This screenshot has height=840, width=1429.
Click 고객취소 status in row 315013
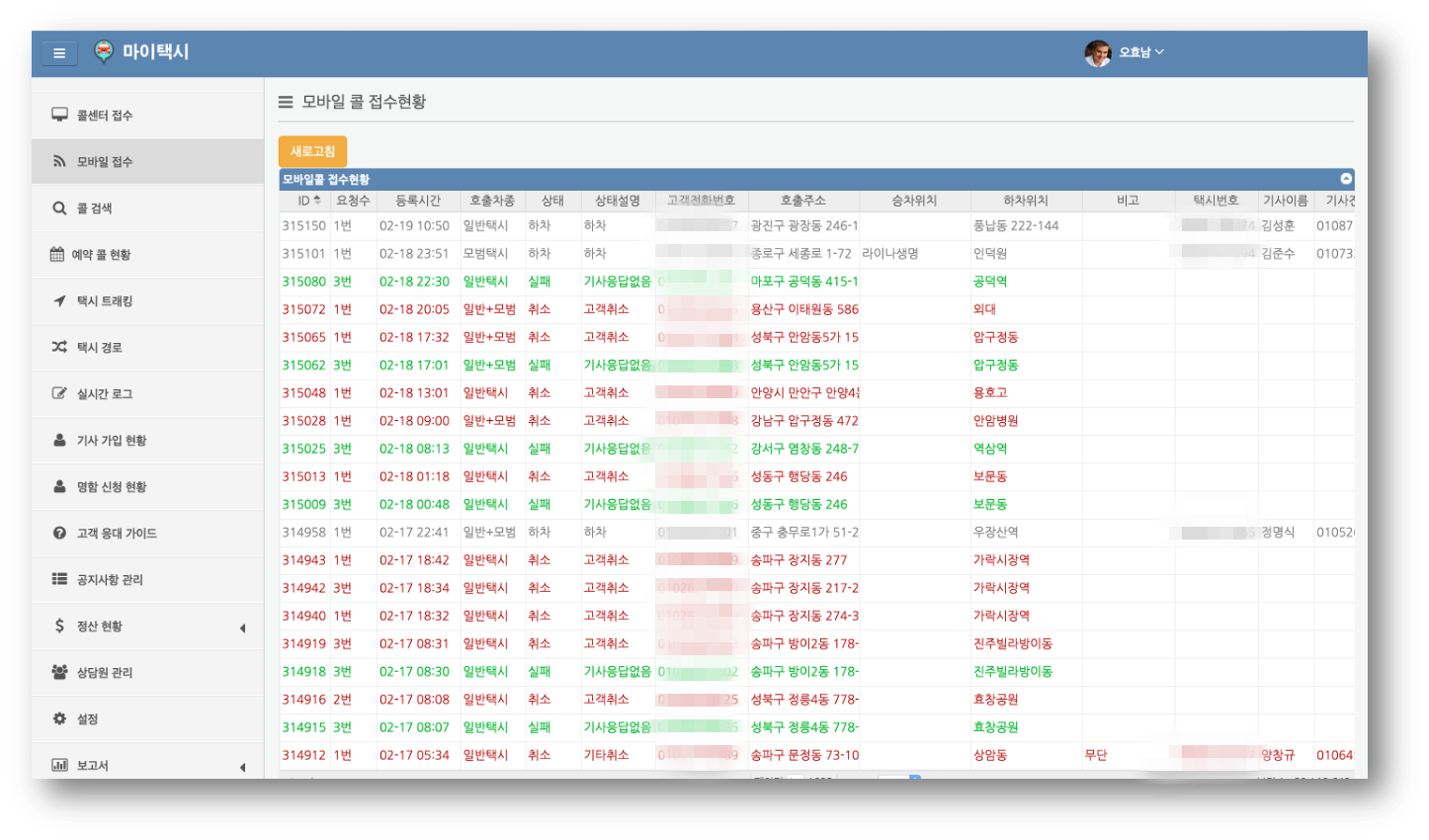(x=606, y=476)
